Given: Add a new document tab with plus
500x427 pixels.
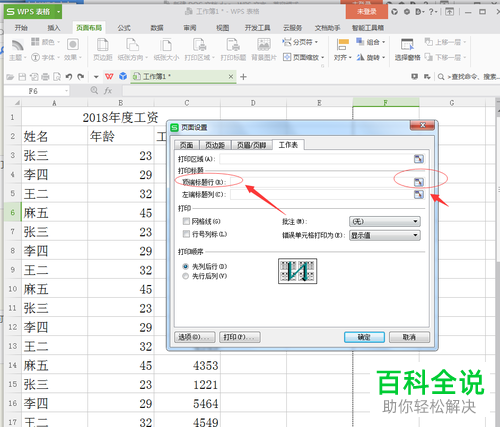Looking at the screenshot, I should click(243, 77).
